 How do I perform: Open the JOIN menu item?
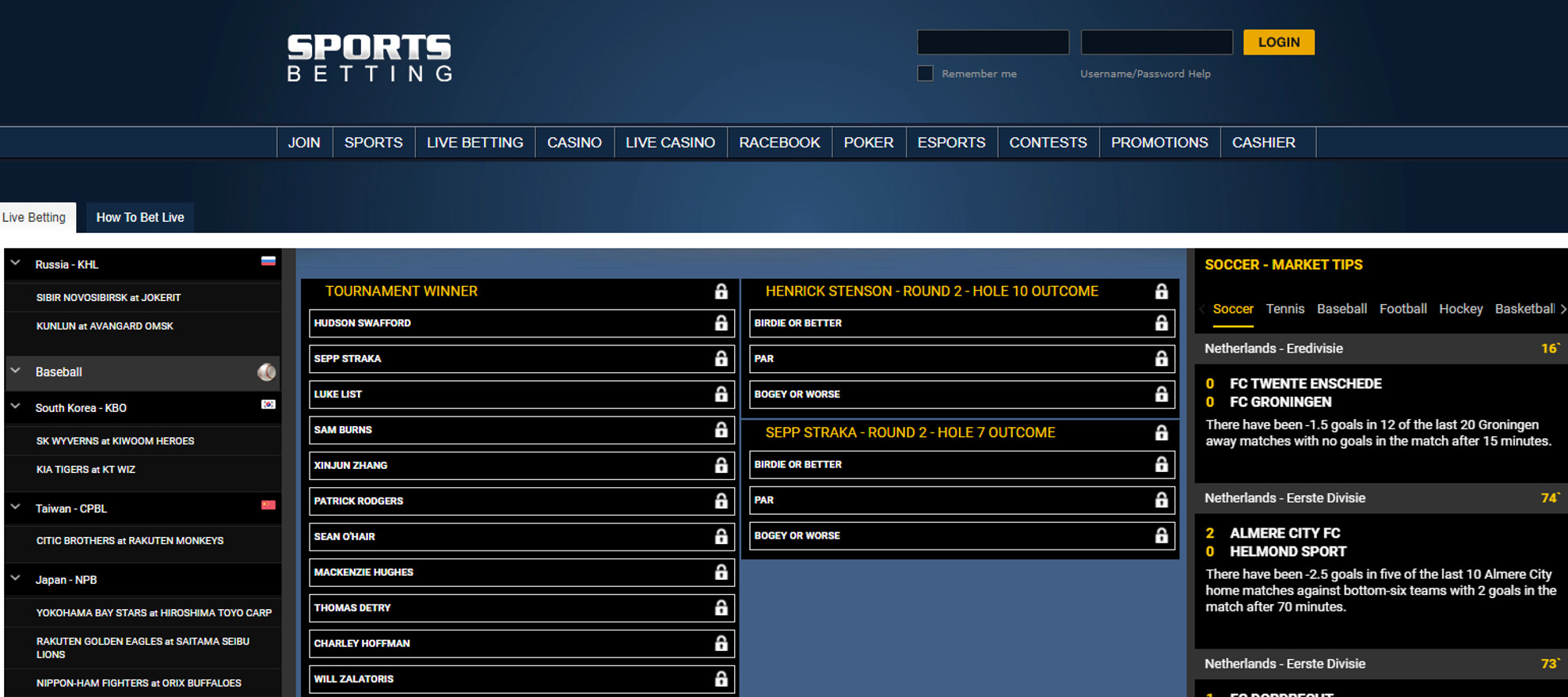pos(304,143)
